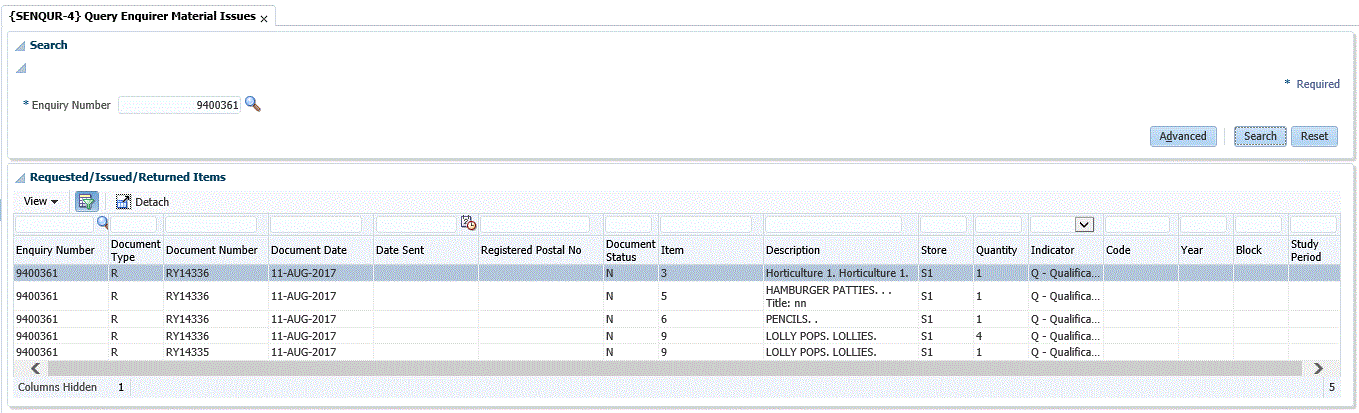Close the Query Enquirer Material Issues tab
Image resolution: width=1359 pixels, height=413 pixels.
(x=264, y=20)
